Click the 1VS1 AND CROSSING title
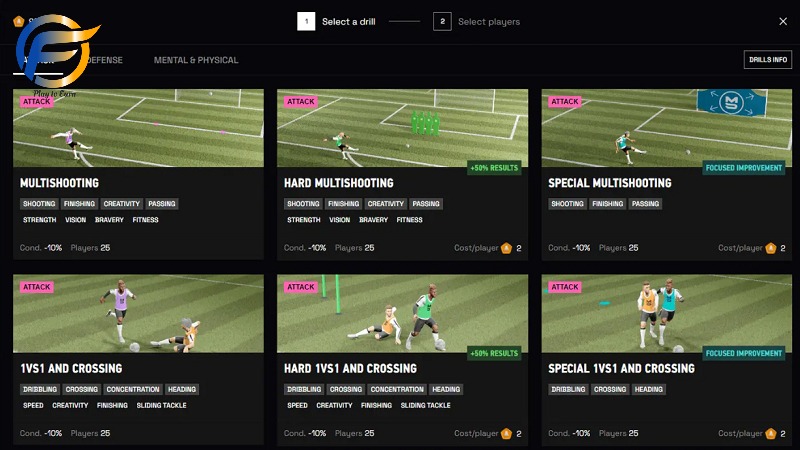This screenshot has height=450, width=800. pyautogui.click(x=71, y=368)
